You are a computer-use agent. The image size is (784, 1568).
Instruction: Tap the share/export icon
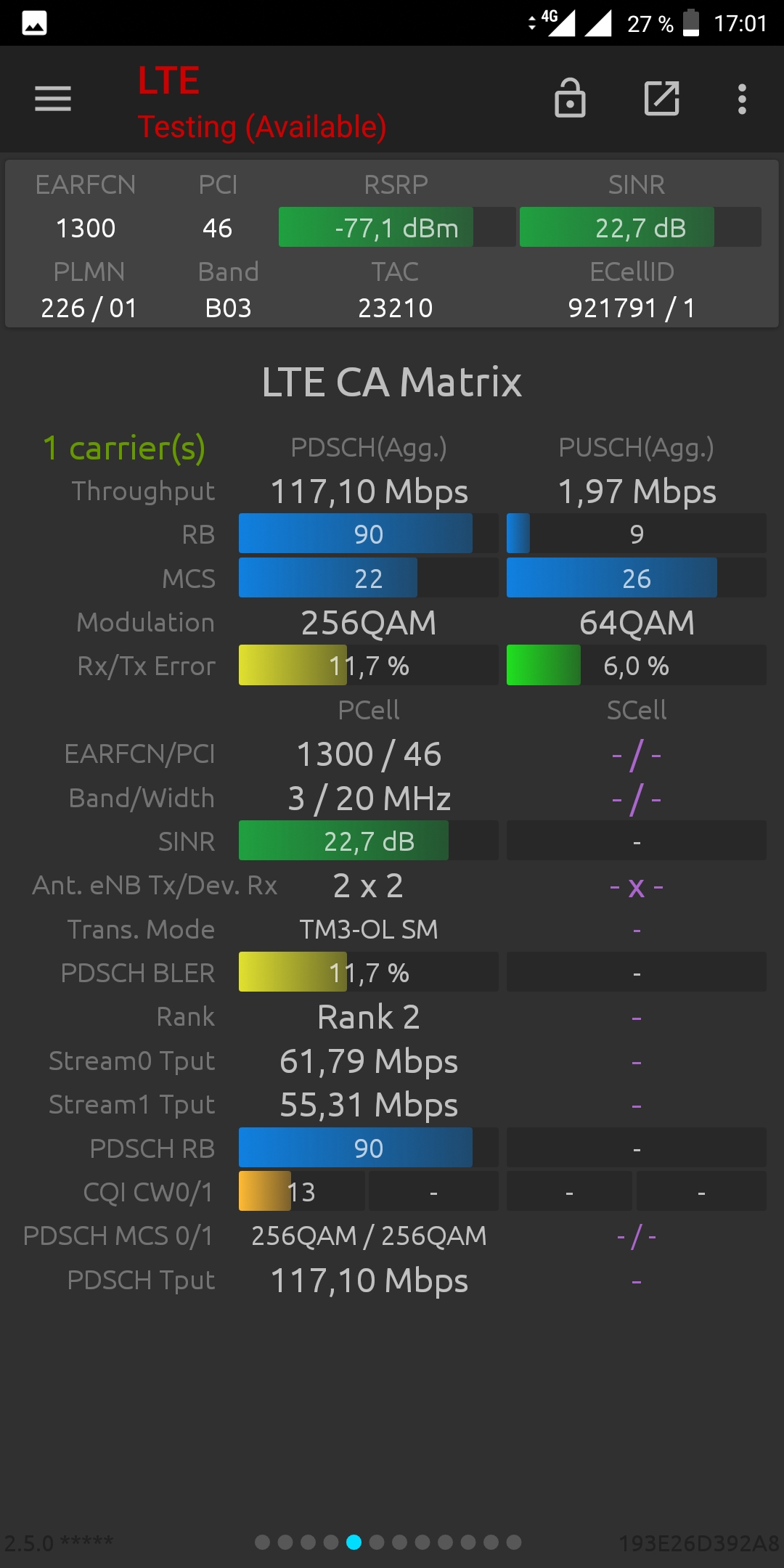pyautogui.click(x=662, y=98)
